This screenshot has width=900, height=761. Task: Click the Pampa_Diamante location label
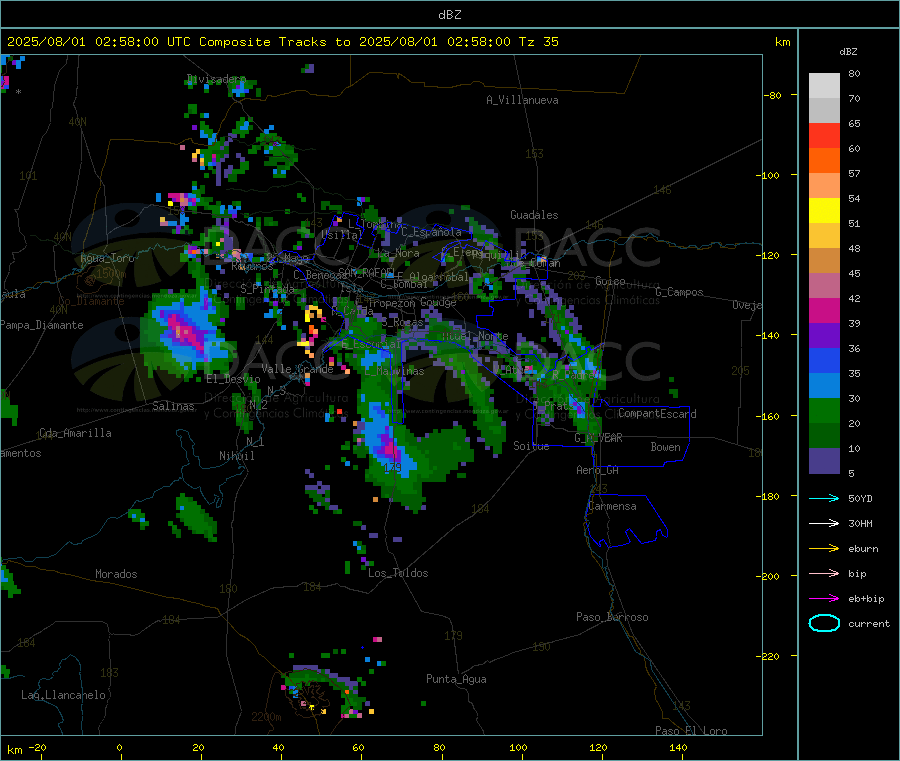coord(42,325)
